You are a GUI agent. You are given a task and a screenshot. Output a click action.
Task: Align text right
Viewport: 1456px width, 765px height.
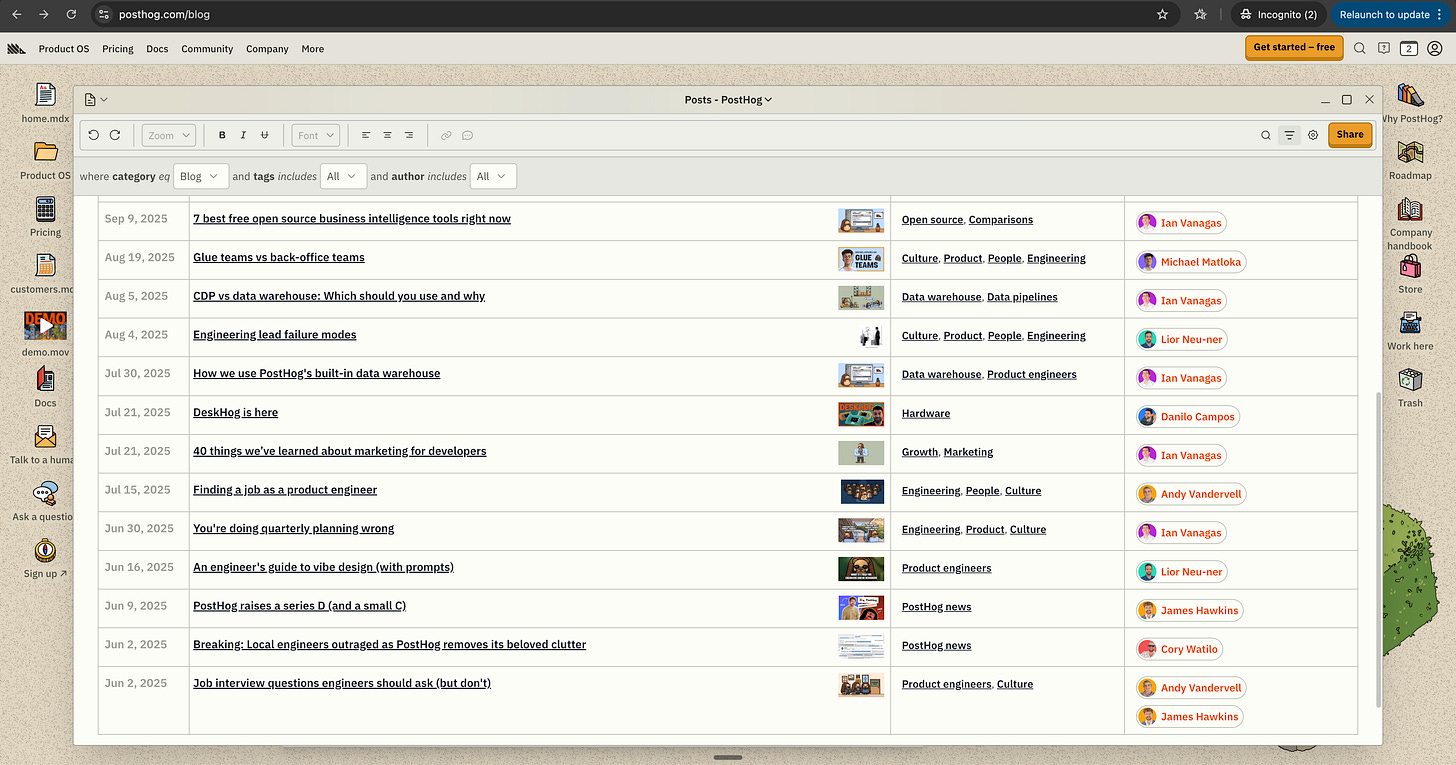(x=409, y=135)
